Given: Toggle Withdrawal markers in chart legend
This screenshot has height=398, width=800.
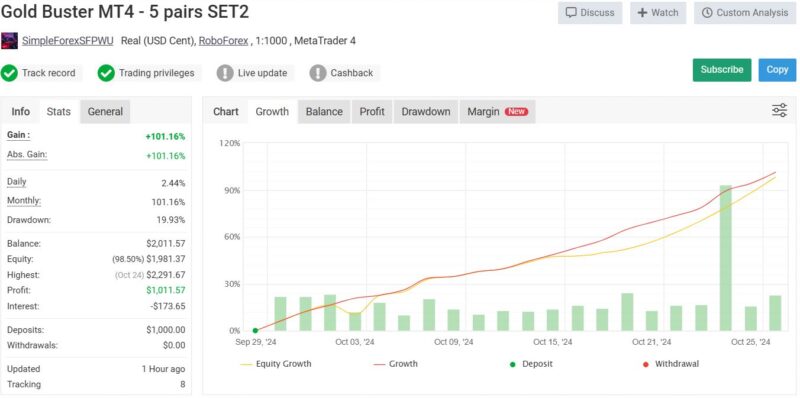Looking at the screenshot, I should tap(670, 364).
